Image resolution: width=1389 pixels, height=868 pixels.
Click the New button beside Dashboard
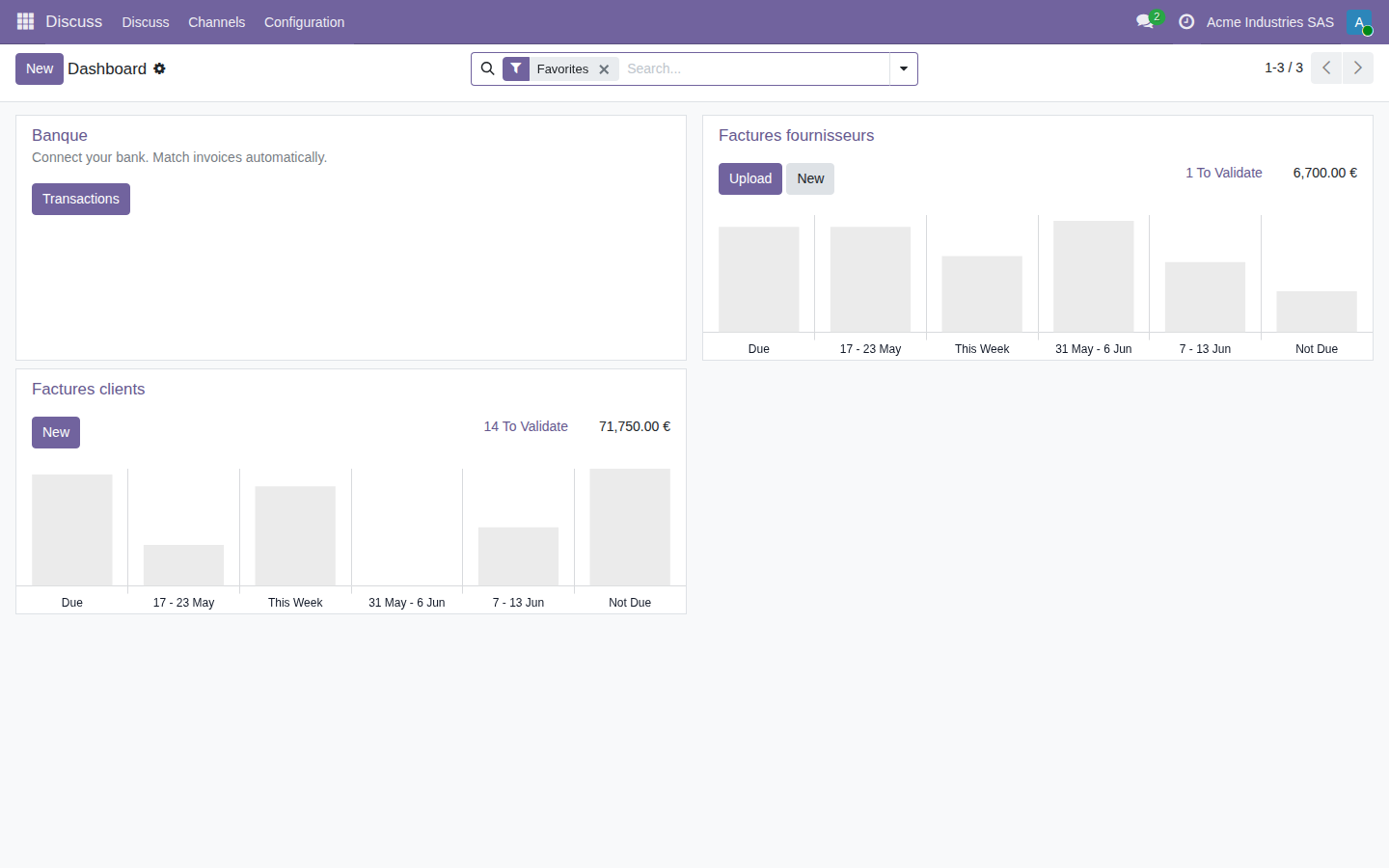point(40,68)
